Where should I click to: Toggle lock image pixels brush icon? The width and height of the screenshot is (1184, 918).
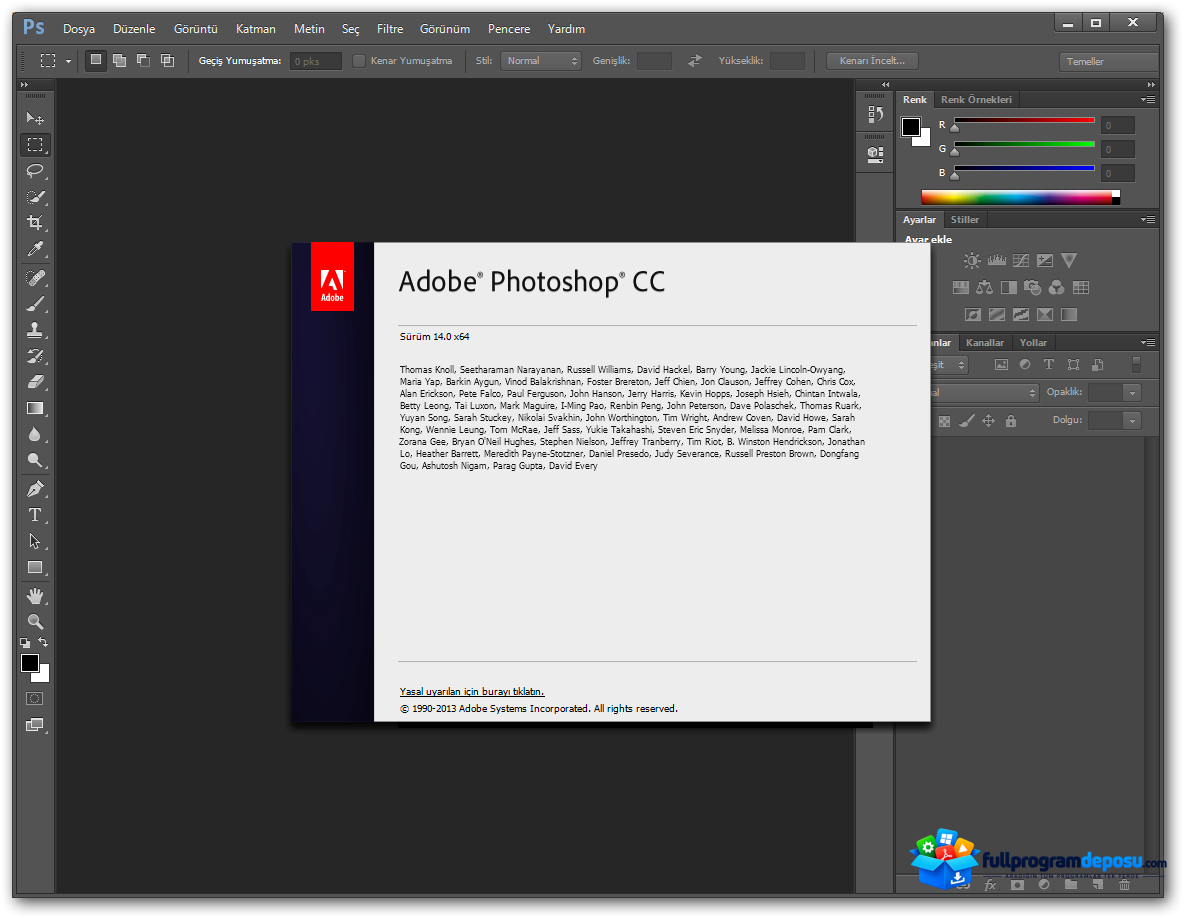pyautogui.click(x=967, y=421)
